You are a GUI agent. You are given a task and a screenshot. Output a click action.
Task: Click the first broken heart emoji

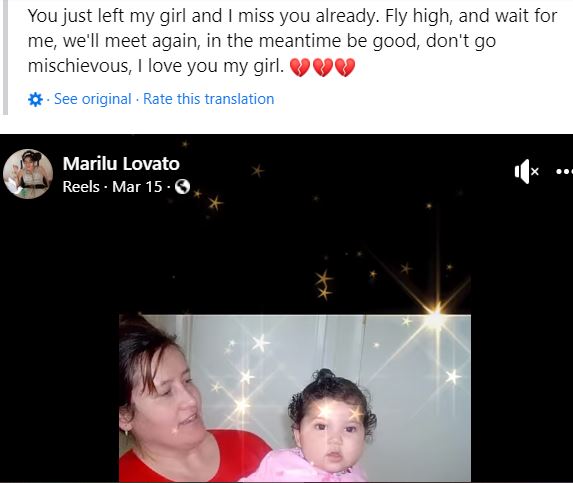(x=300, y=67)
